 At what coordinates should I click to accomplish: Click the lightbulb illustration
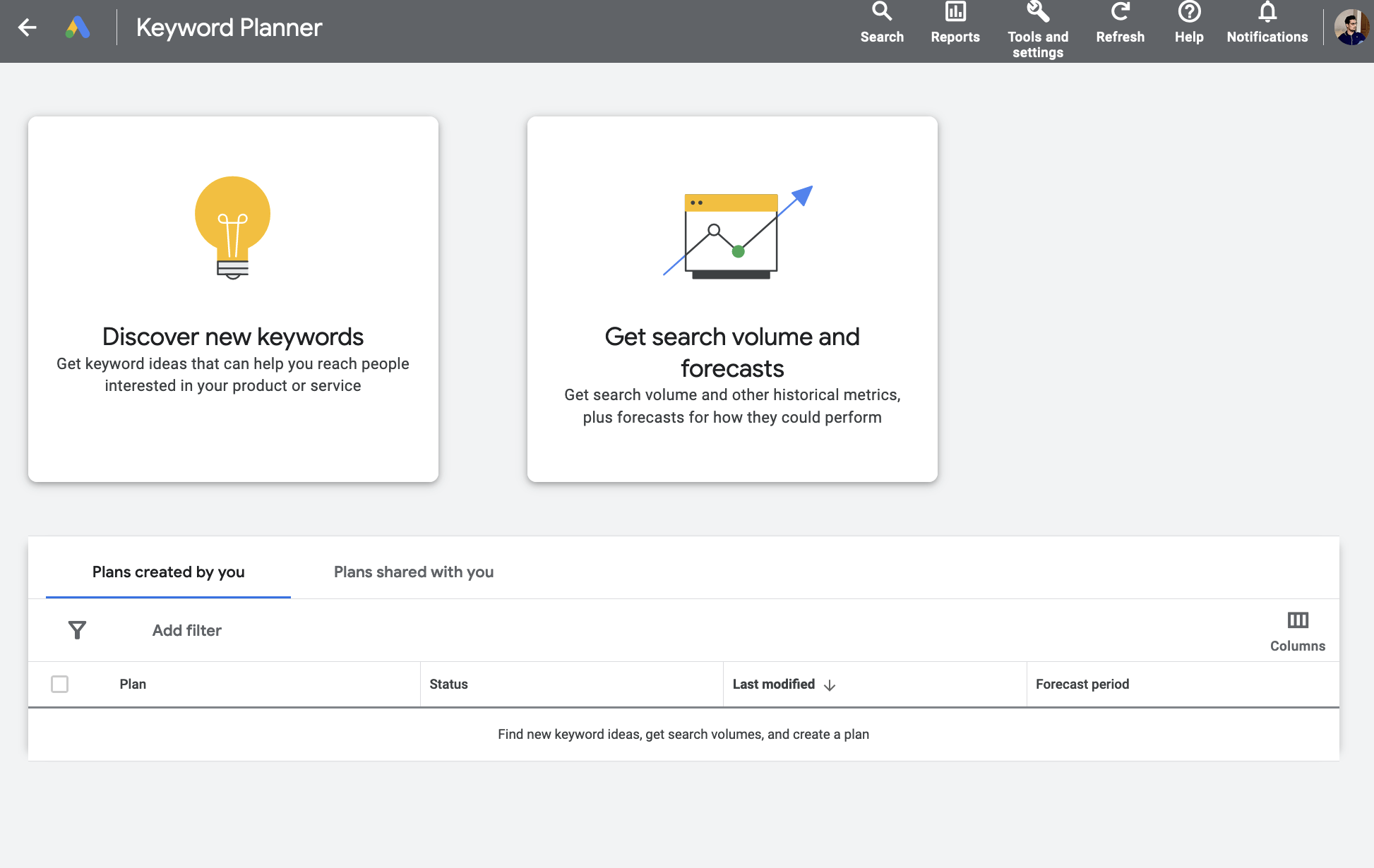[233, 227]
